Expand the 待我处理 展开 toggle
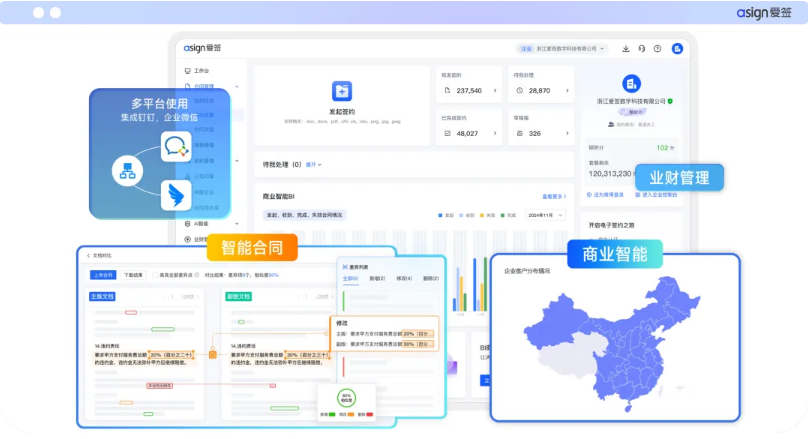This screenshot has height=439, width=808. click(x=313, y=164)
